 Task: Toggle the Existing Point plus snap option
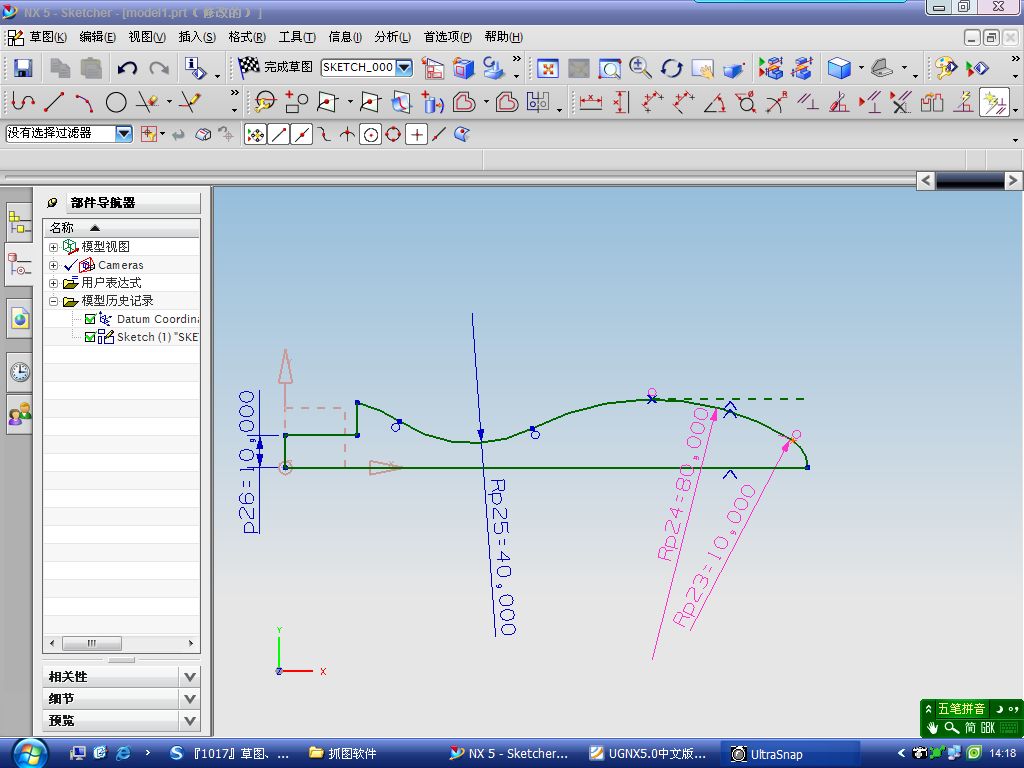tap(416, 135)
